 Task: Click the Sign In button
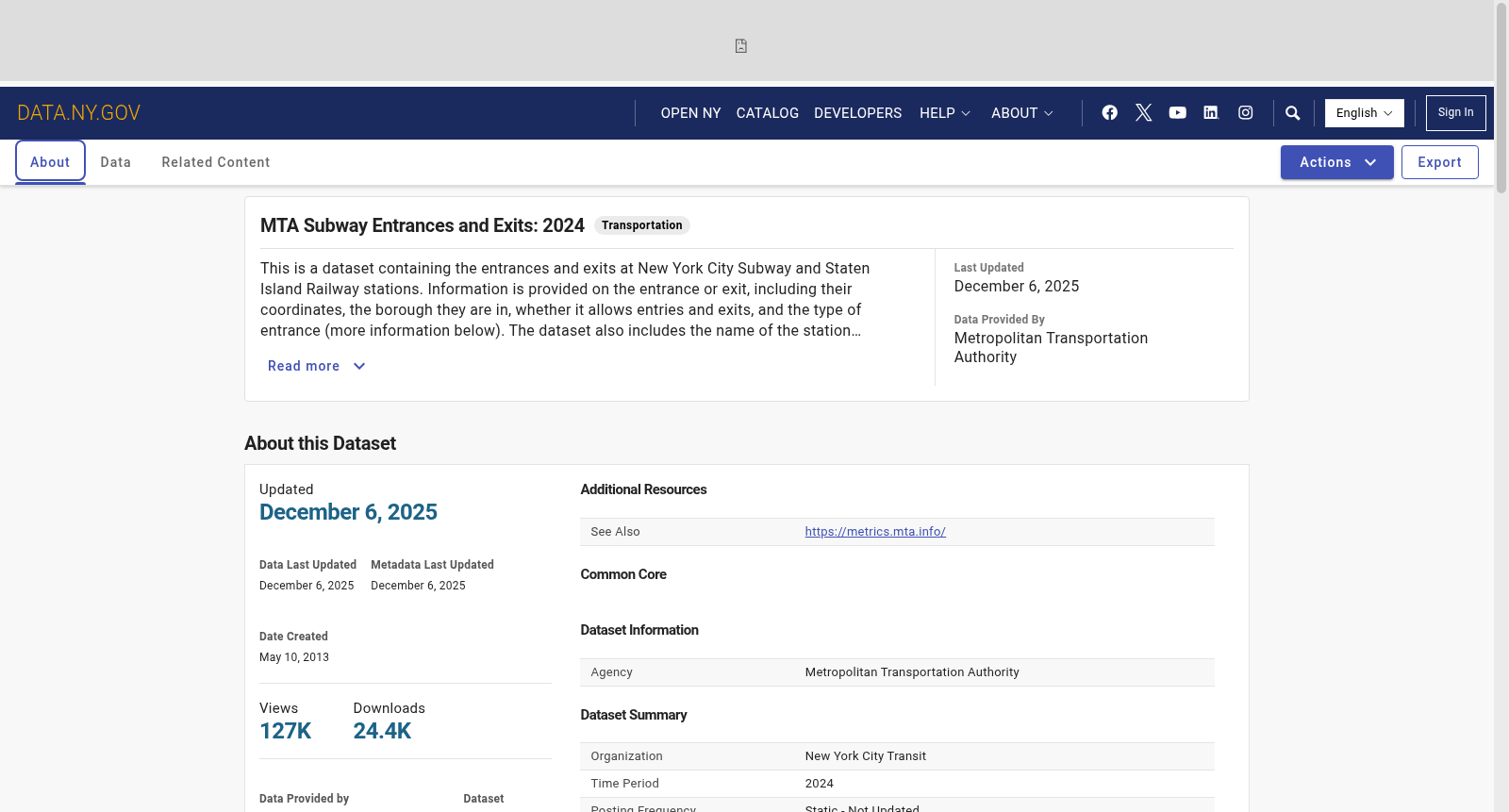tap(1456, 113)
